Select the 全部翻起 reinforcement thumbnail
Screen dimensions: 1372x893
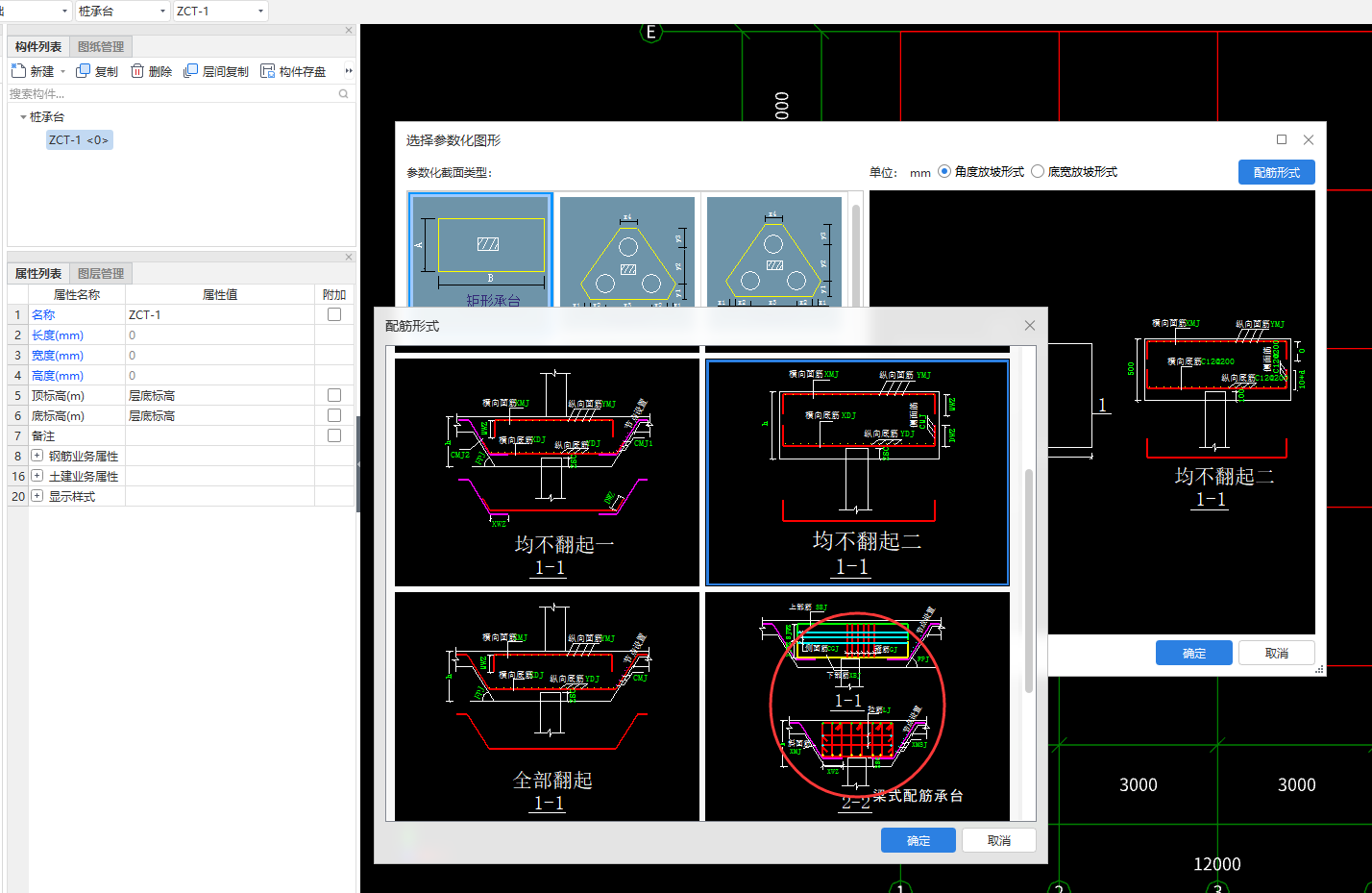pyautogui.click(x=548, y=707)
